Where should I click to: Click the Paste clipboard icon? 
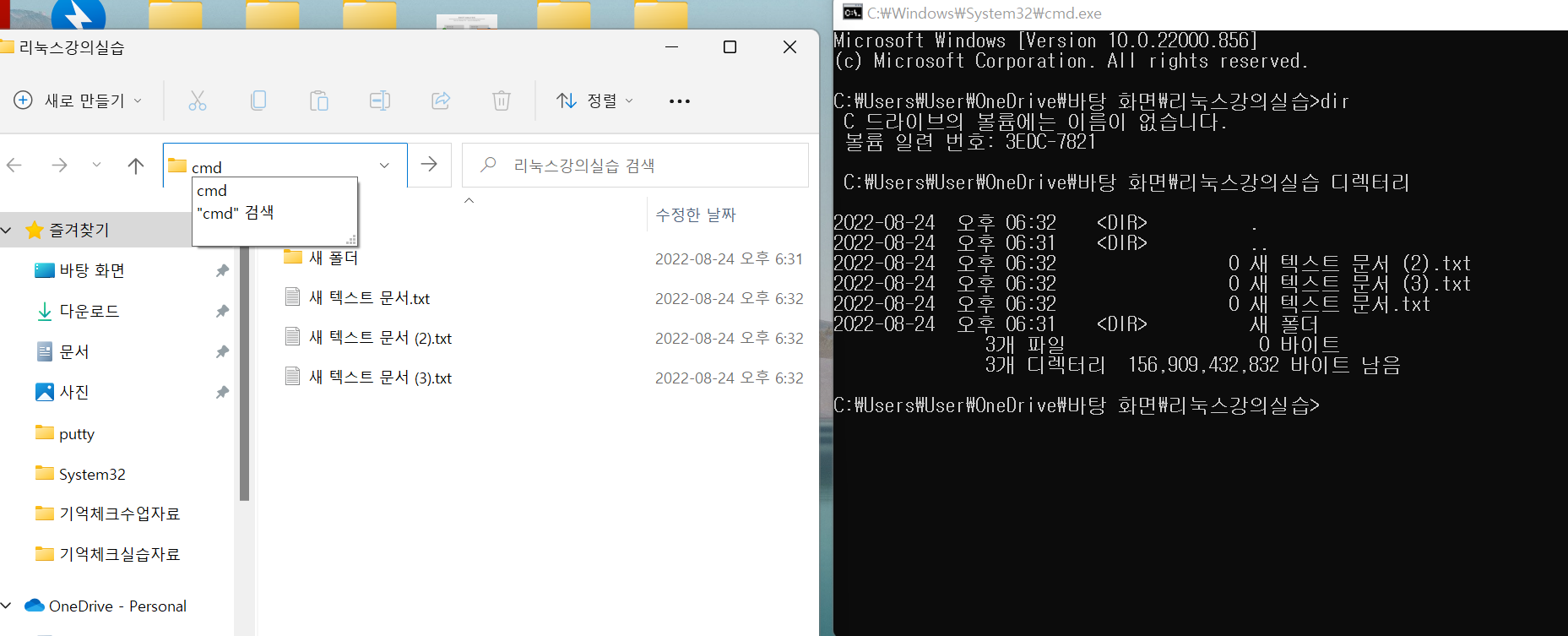click(x=319, y=101)
